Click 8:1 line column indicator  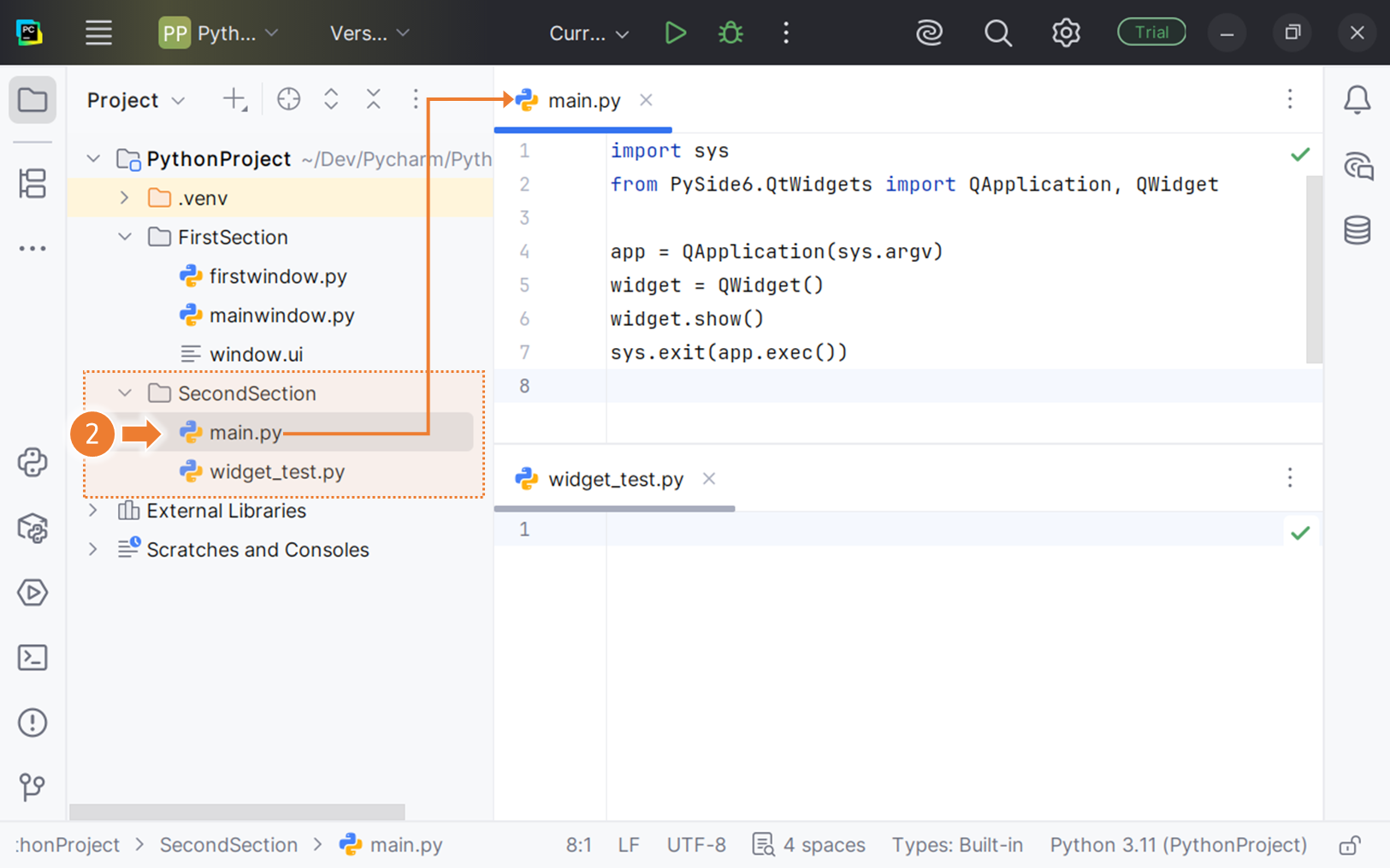578,845
